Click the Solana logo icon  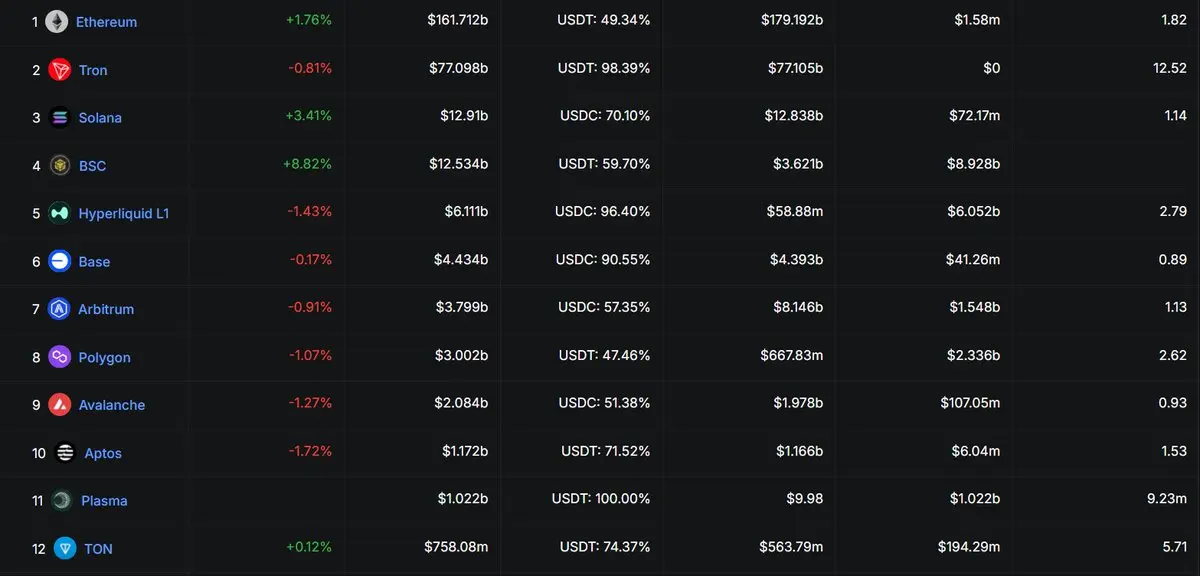pos(60,117)
